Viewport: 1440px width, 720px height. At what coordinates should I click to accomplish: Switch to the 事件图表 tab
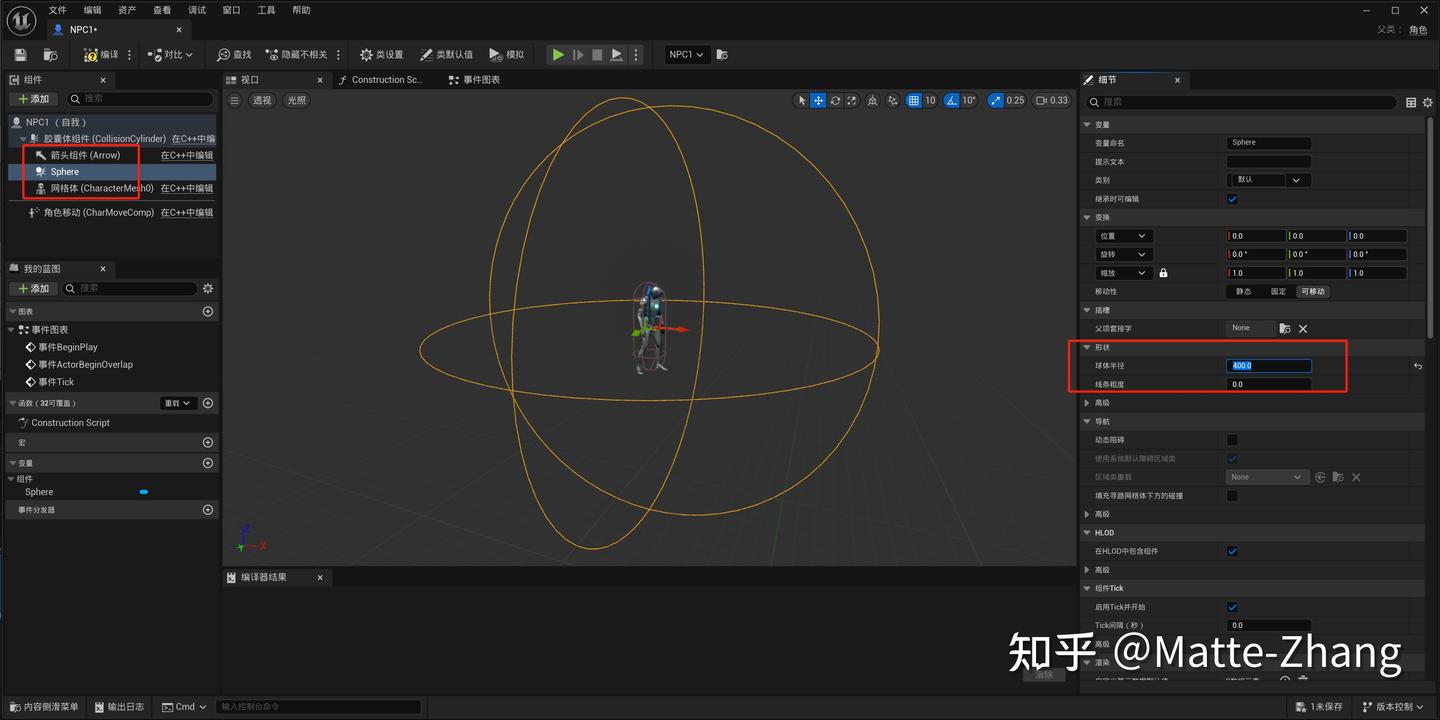tap(473, 79)
